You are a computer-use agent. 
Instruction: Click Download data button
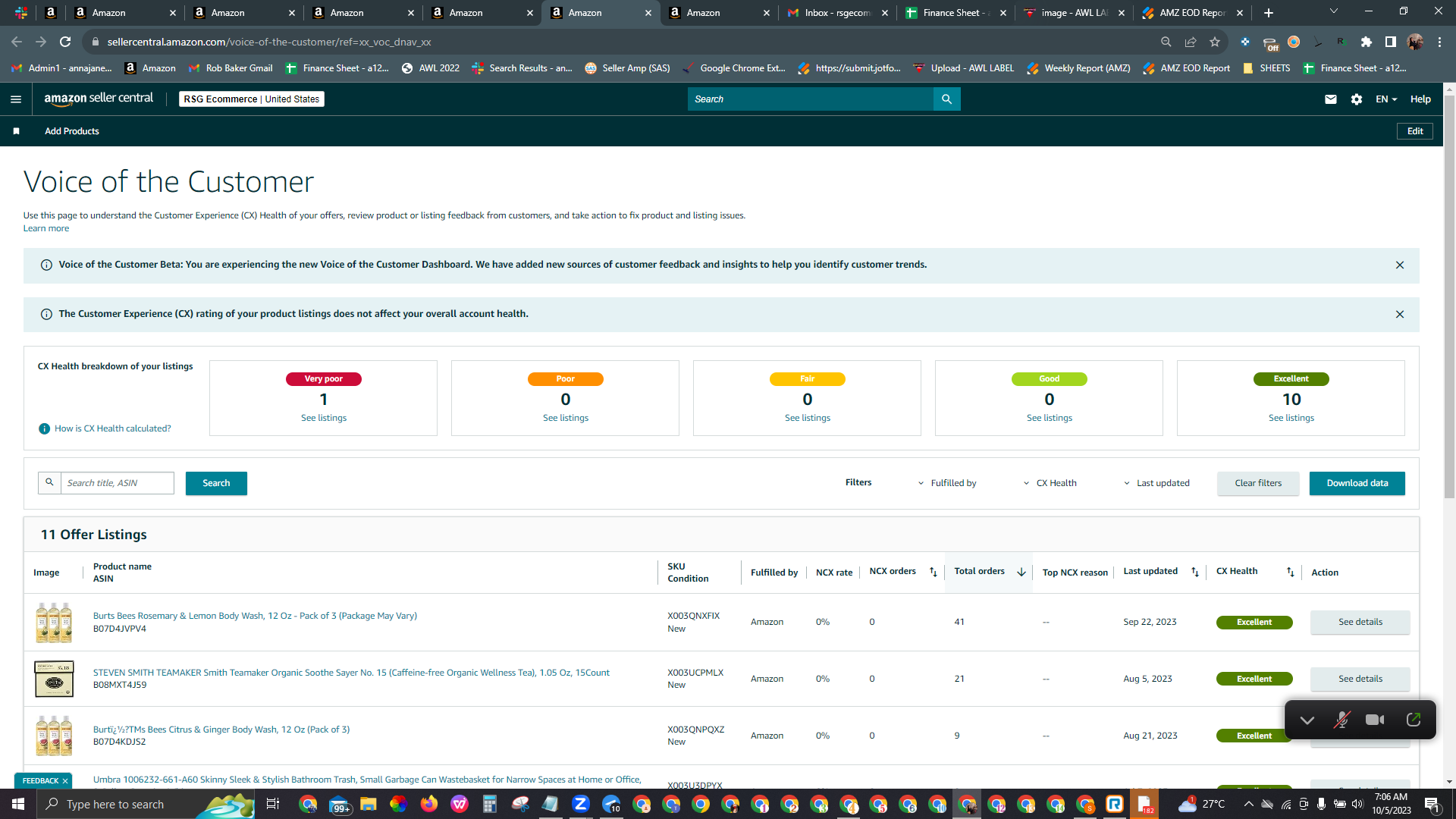coord(1357,483)
